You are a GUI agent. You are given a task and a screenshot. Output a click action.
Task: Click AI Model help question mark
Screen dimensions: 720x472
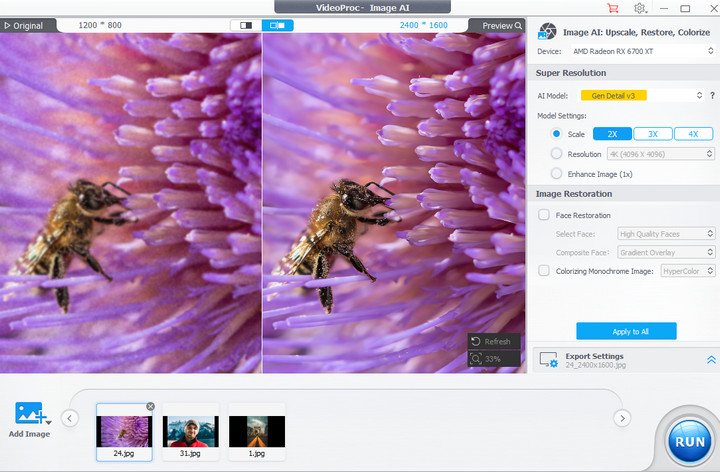(x=712, y=96)
